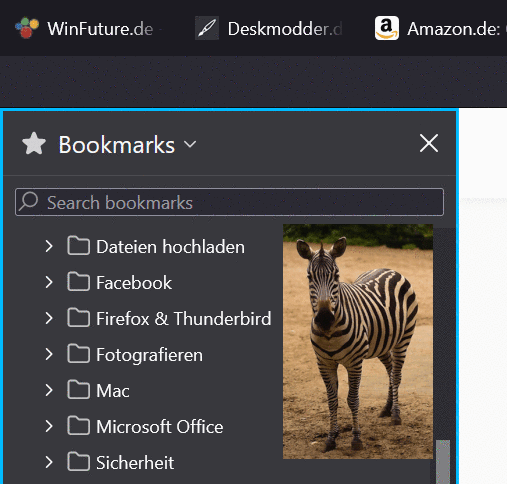The height and width of the screenshot is (484, 507).
Task: Focus the Search bookmarks field
Action: point(229,202)
